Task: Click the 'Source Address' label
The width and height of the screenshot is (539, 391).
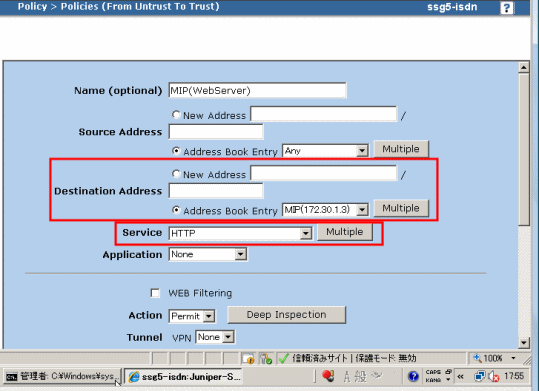Action: (120, 132)
